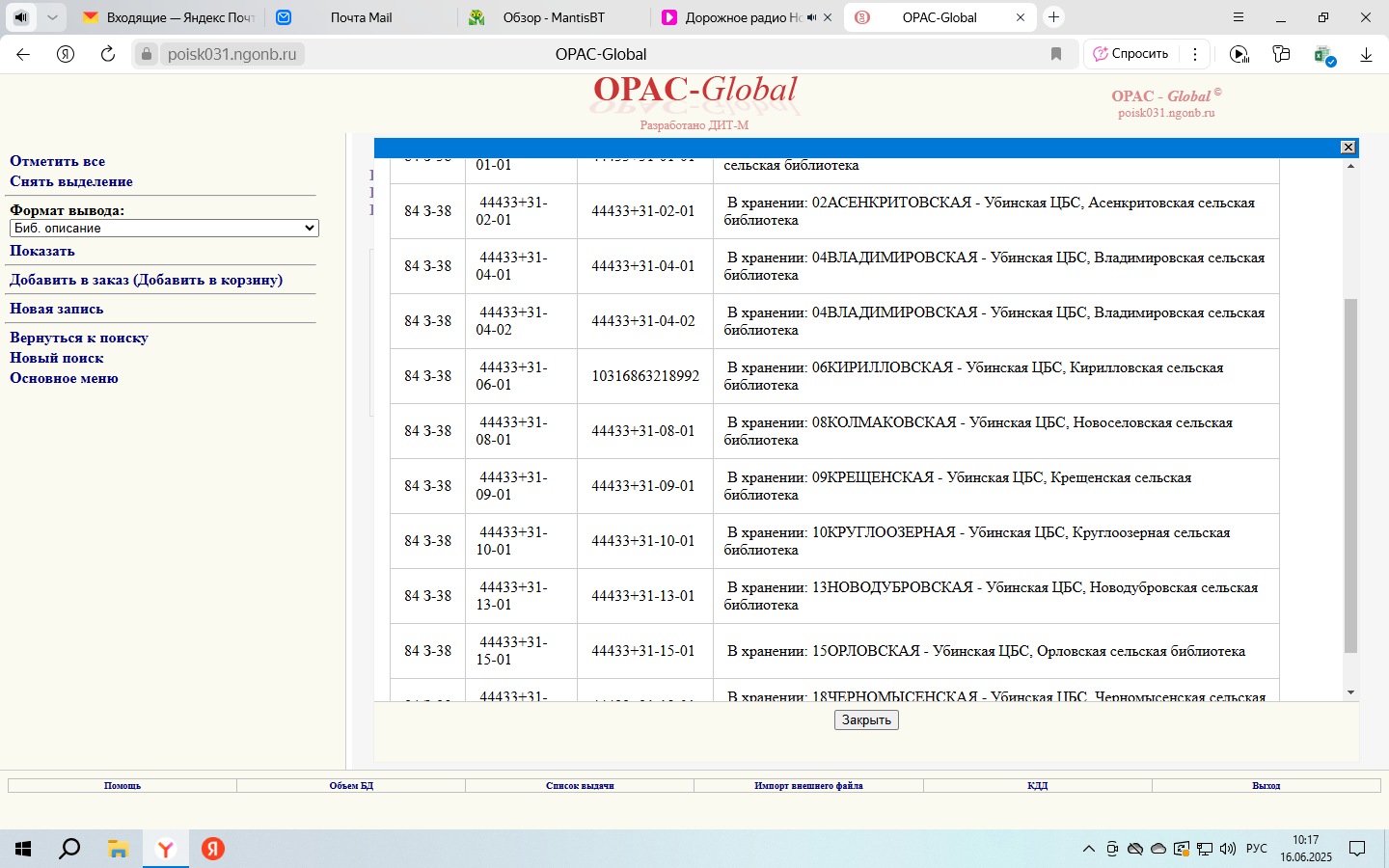Open Windows search from the taskbar
1389x868 pixels.
[69, 849]
